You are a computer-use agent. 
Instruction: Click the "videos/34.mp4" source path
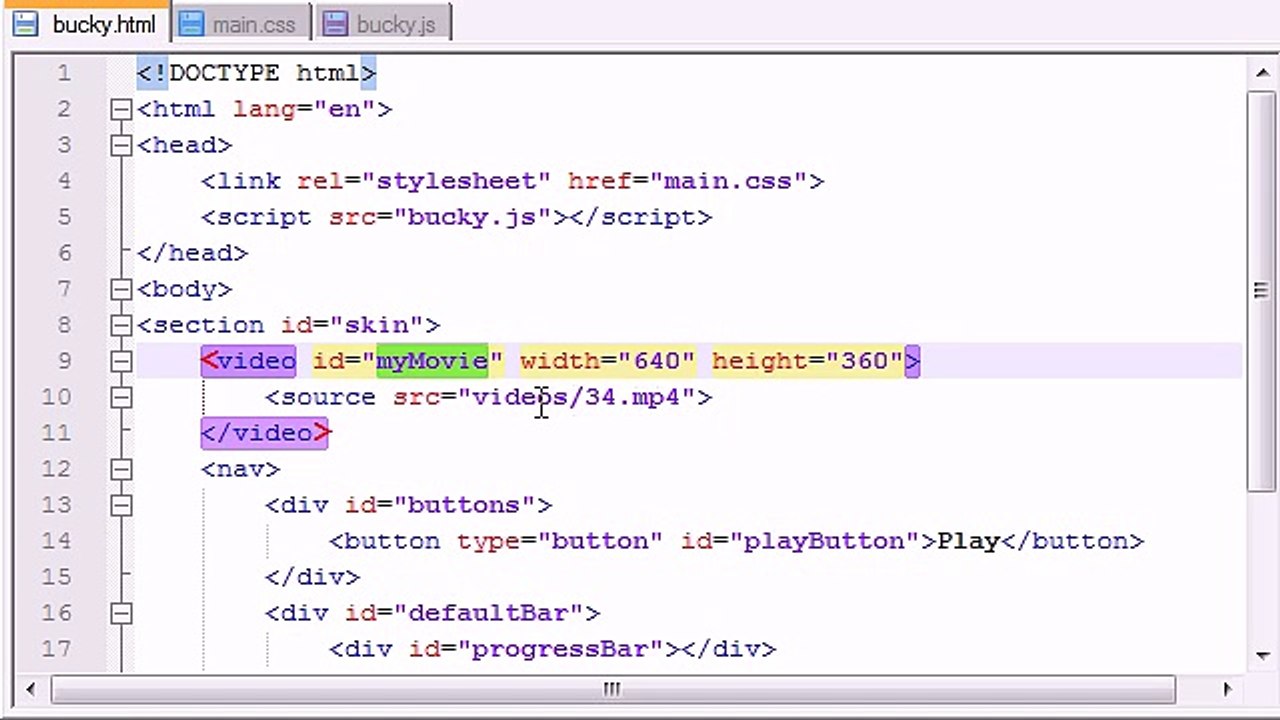tap(576, 397)
